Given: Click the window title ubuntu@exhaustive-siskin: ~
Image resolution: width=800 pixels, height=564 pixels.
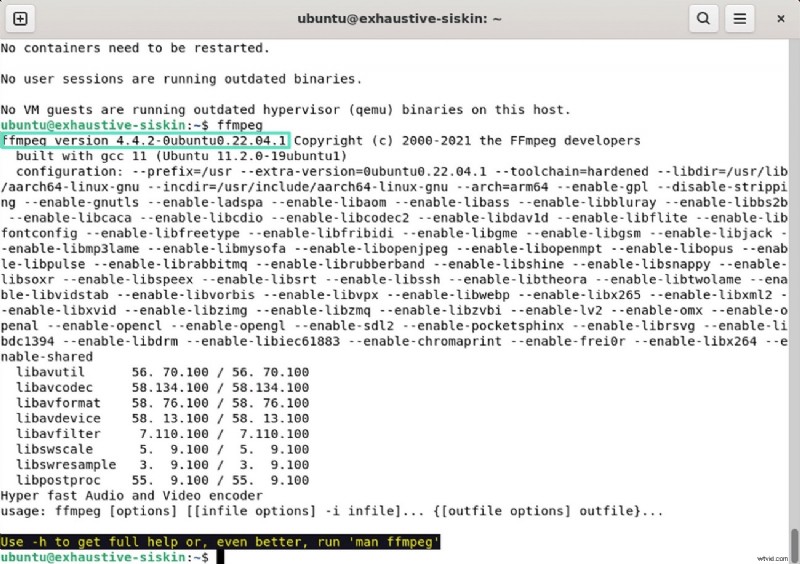Looking at the screenshot, I should coord(399,19).
